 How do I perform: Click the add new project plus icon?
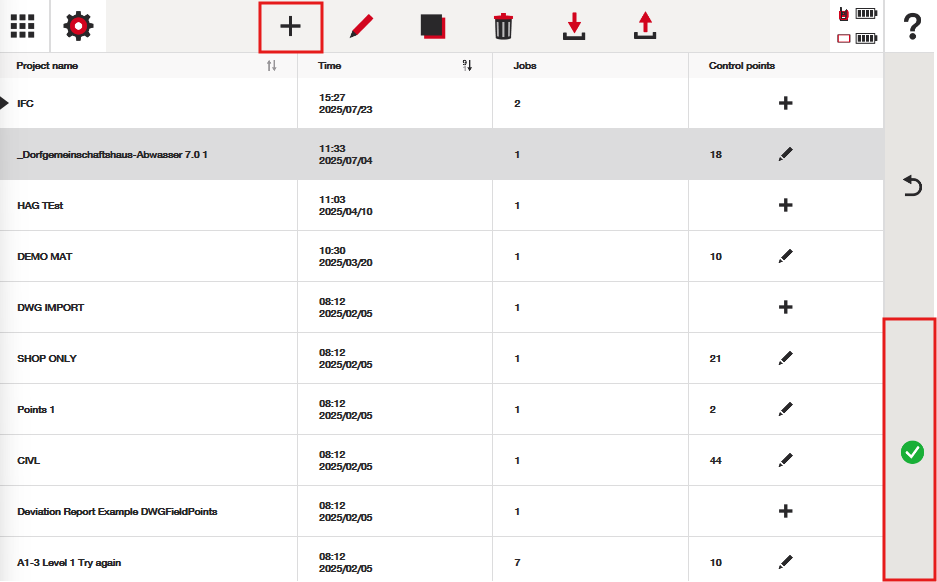[x=290, y=27]
